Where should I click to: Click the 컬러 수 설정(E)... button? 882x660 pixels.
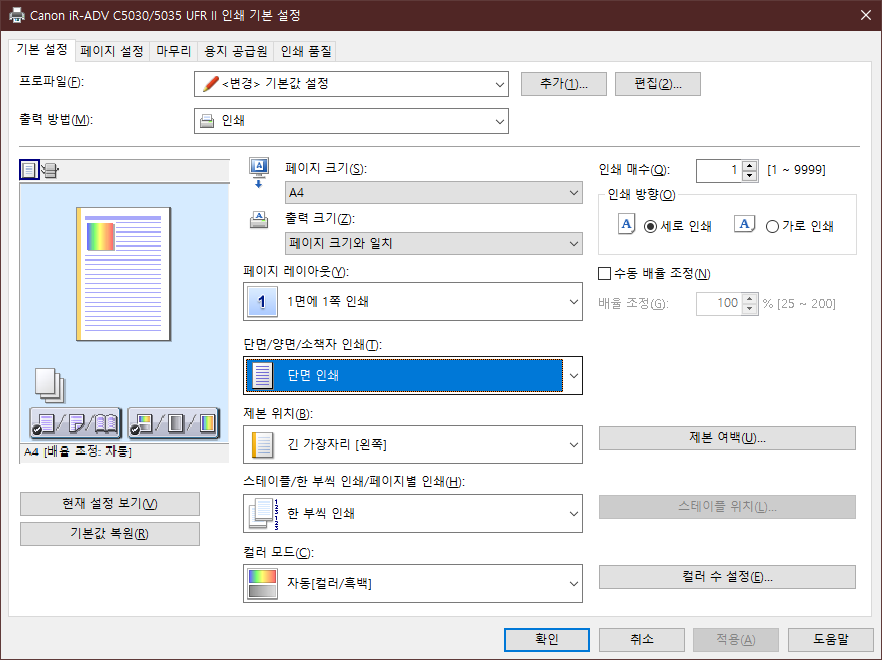727,577
